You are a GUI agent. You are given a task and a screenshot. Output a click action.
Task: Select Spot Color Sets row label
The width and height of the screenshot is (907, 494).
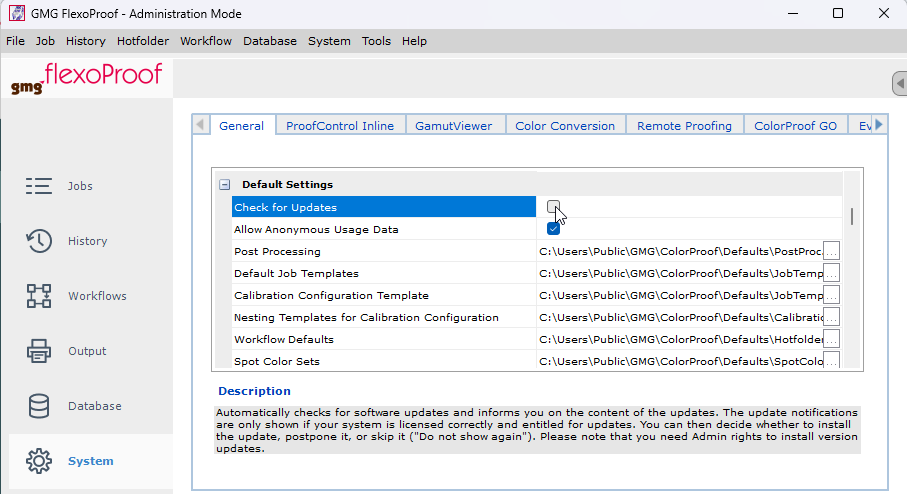point(276,361)
